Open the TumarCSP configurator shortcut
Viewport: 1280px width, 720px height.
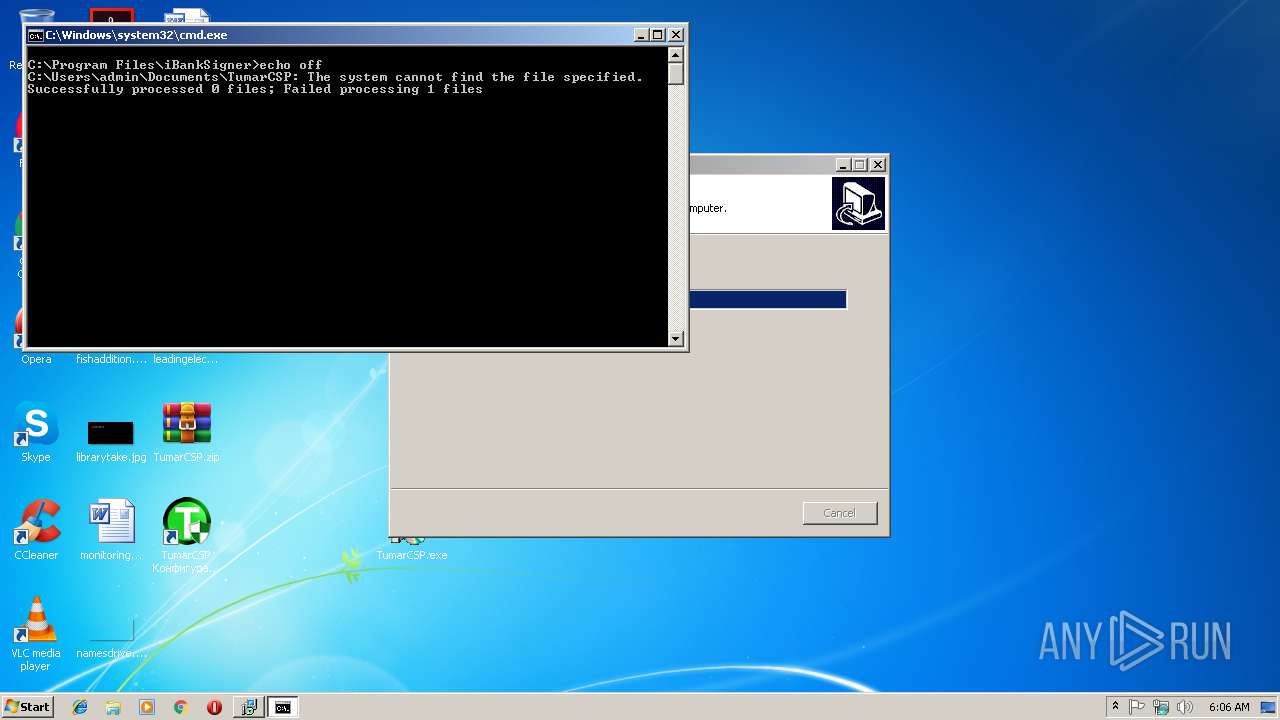pyautogui.click(x=186, y=536)
